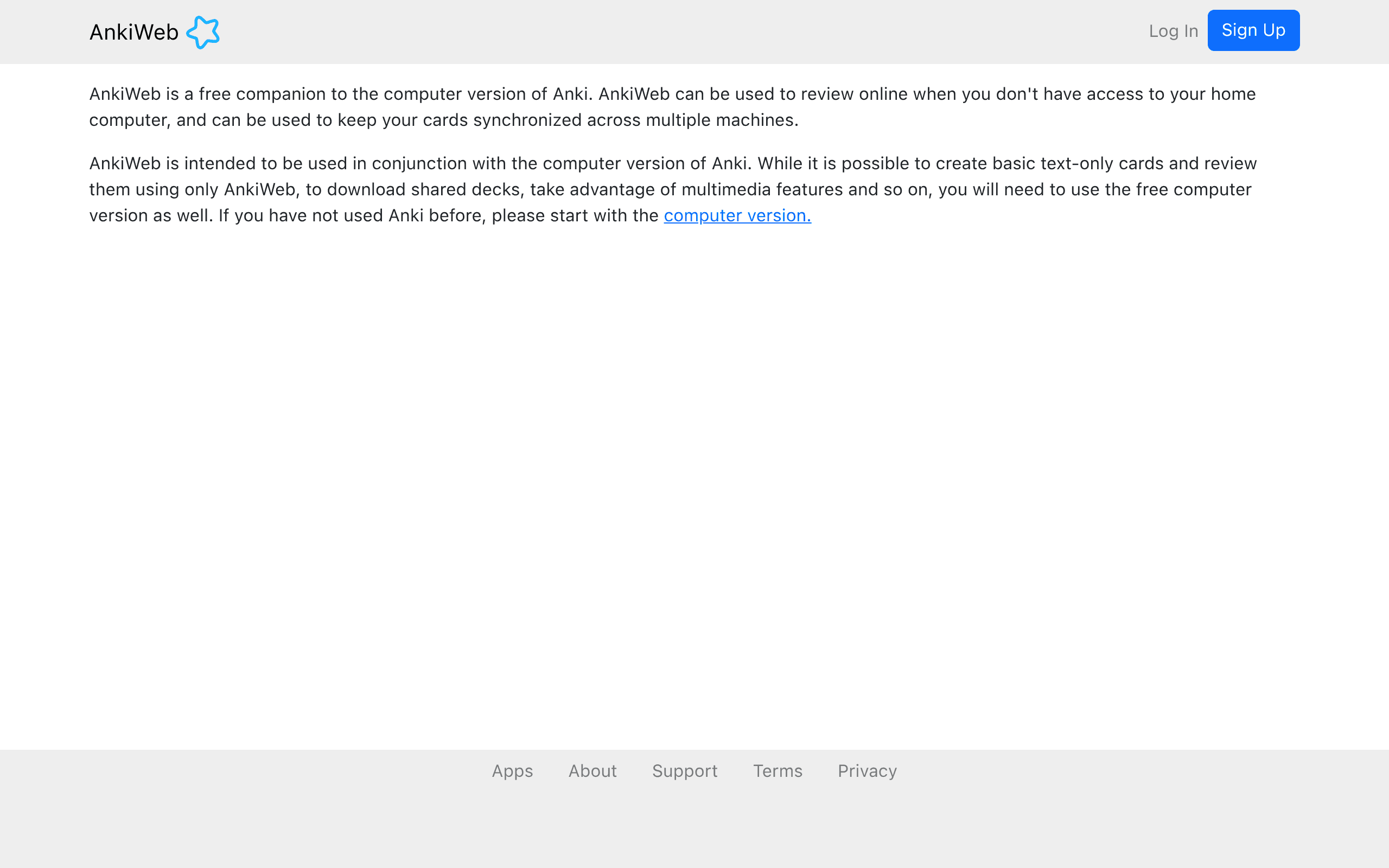Click the AnkiWeb star logo icon
Screen dimensions: 1389x868
[203, 32]
